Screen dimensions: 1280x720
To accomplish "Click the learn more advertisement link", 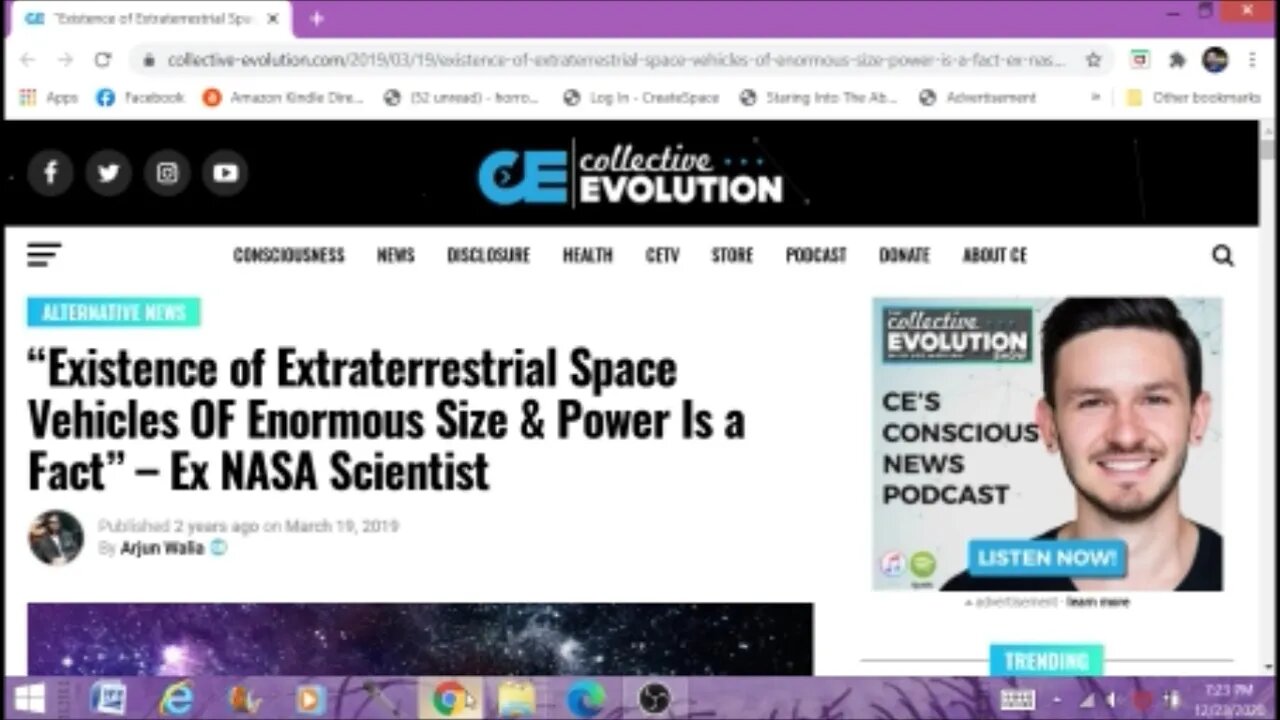I will [x=1098, y=602].
